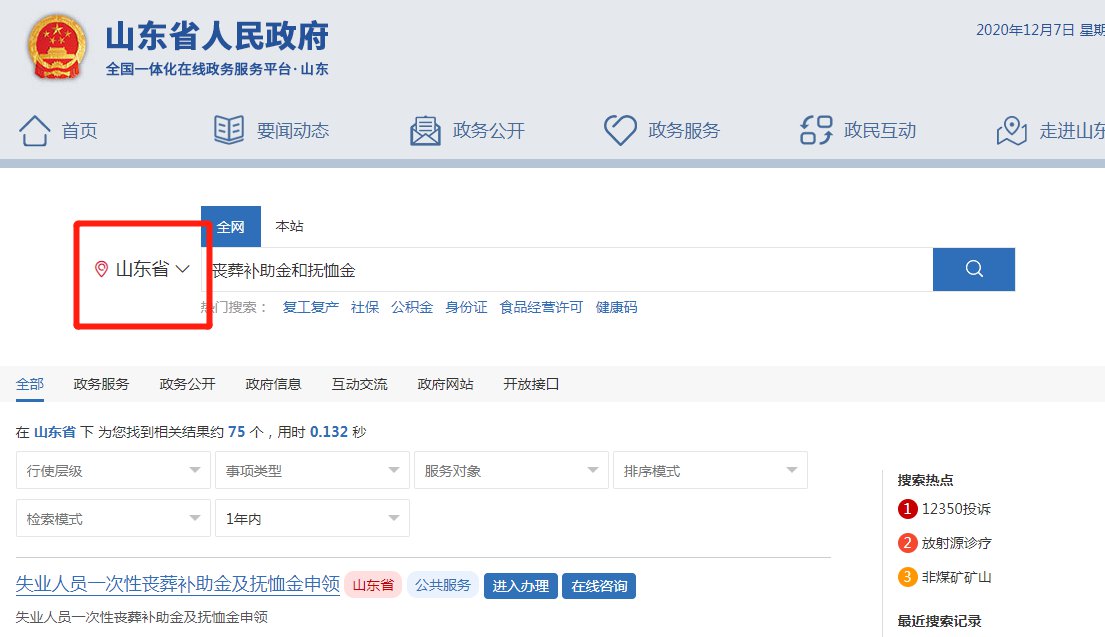Click the interaction icon for 政民互动
The image size is (1105, 637).
tap(816, 130)
